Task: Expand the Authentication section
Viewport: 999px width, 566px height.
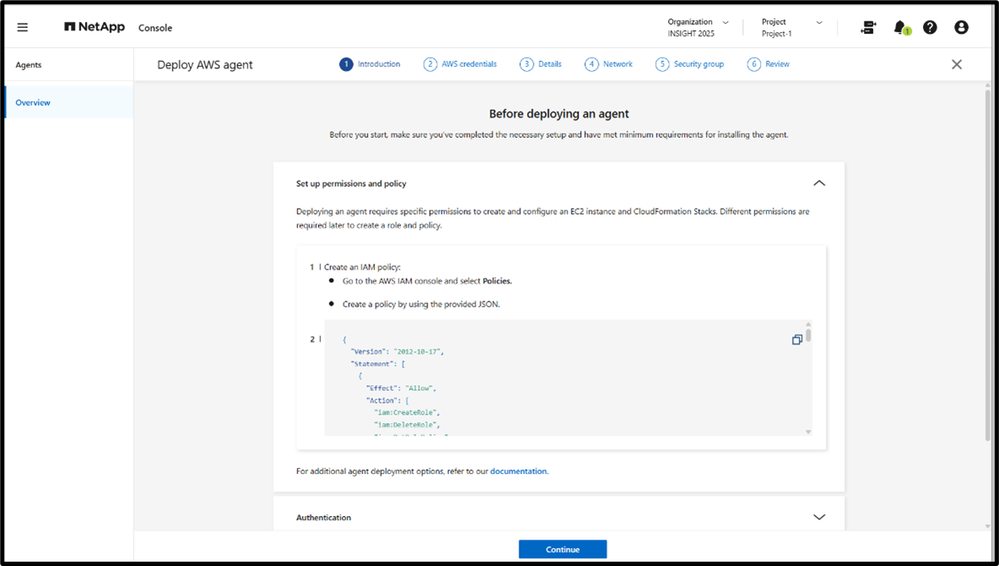Action: 819,517
